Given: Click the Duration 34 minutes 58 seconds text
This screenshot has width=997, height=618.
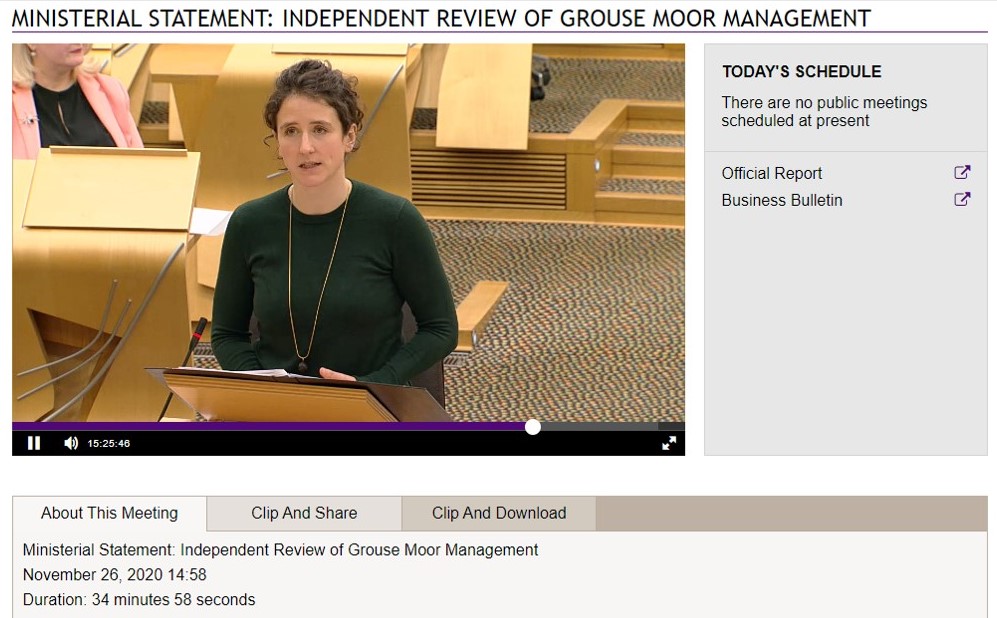Looking at the screenshot, I should pos(139,600).
